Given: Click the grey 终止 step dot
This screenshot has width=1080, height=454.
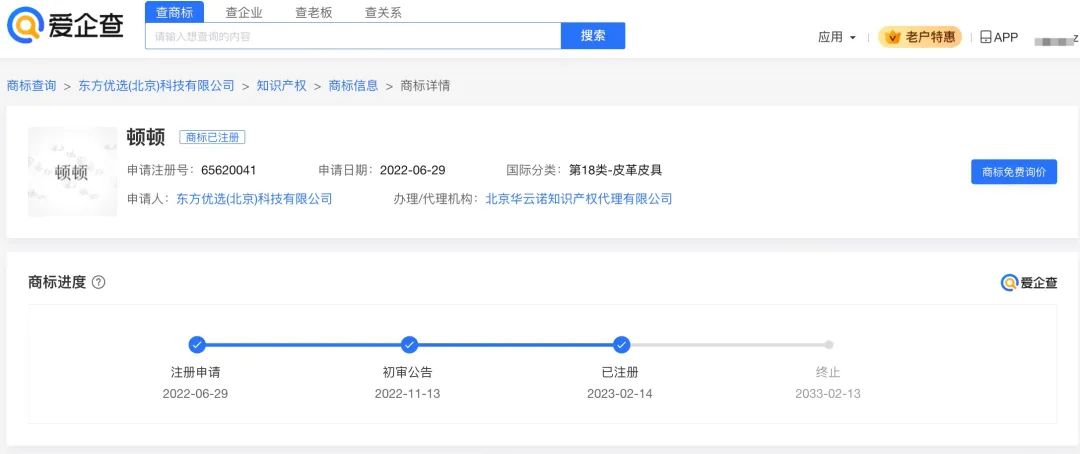Looking at the screenshot, I should pos(828,345).
